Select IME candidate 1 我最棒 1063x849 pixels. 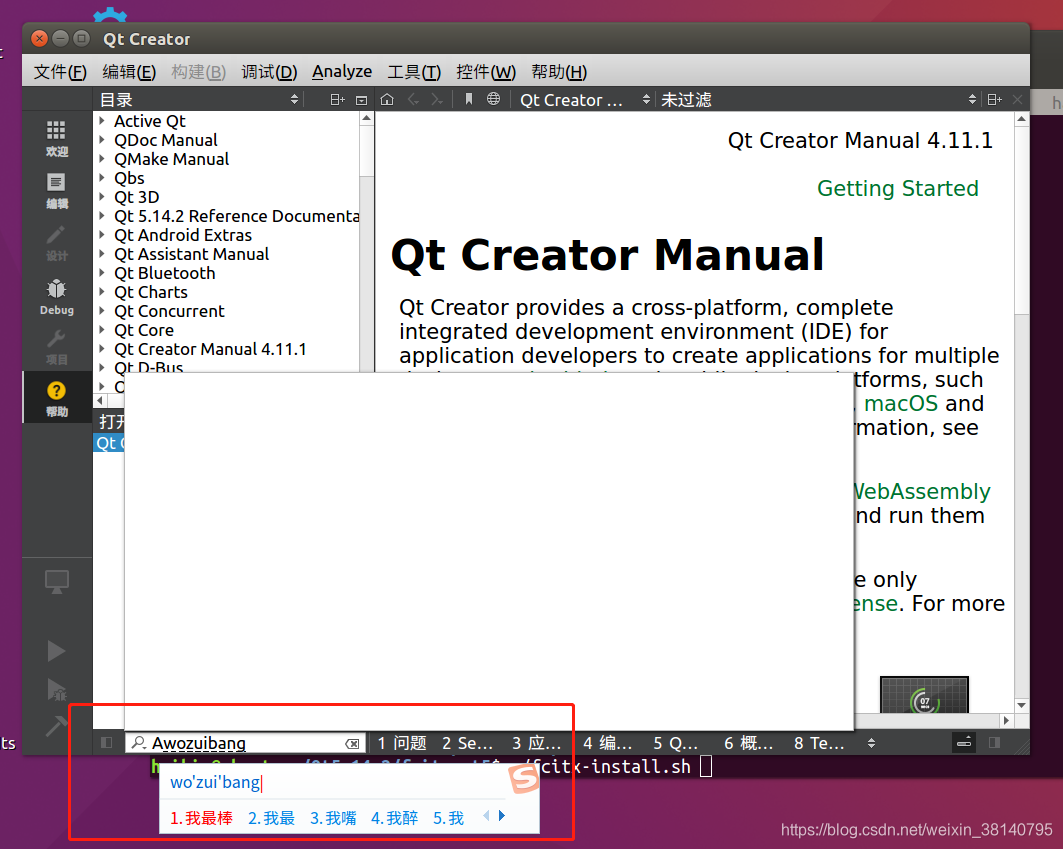coord(201,818)
